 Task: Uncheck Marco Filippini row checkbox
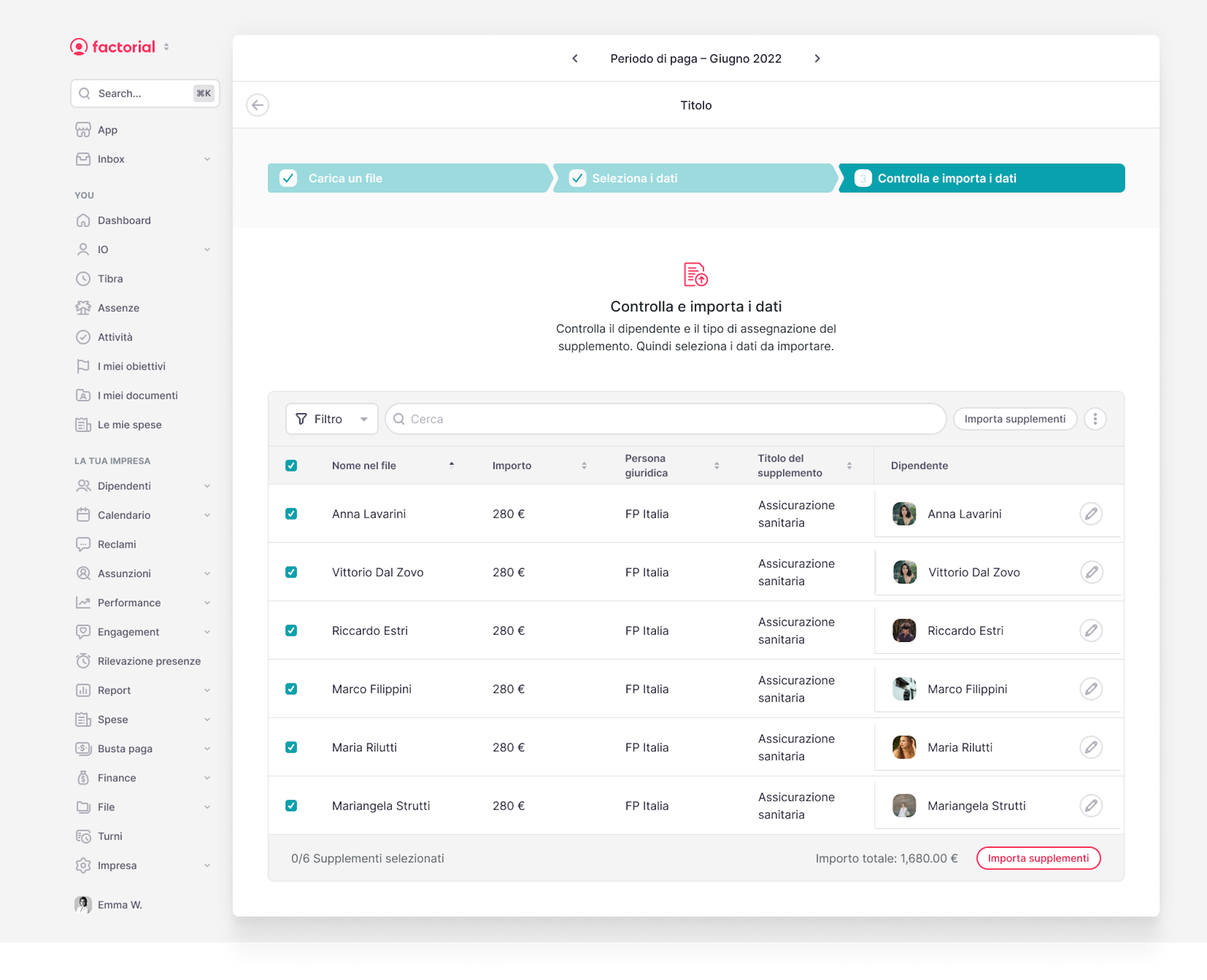pos(291,689)
